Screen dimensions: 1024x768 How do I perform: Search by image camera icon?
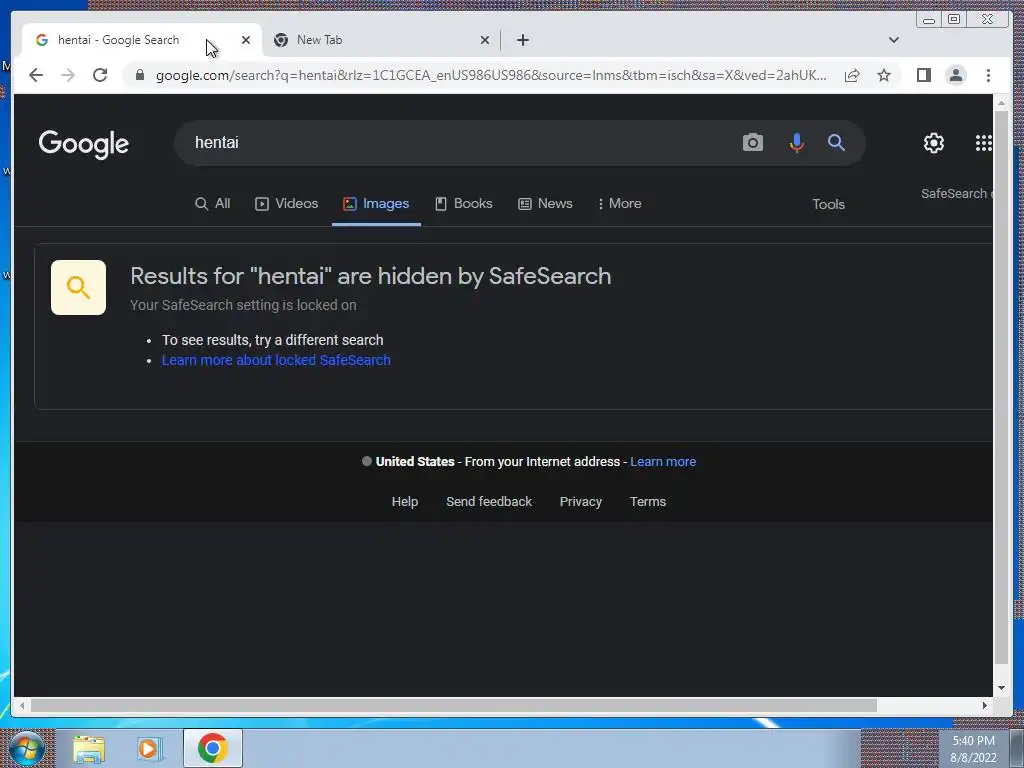pos(752,142)
